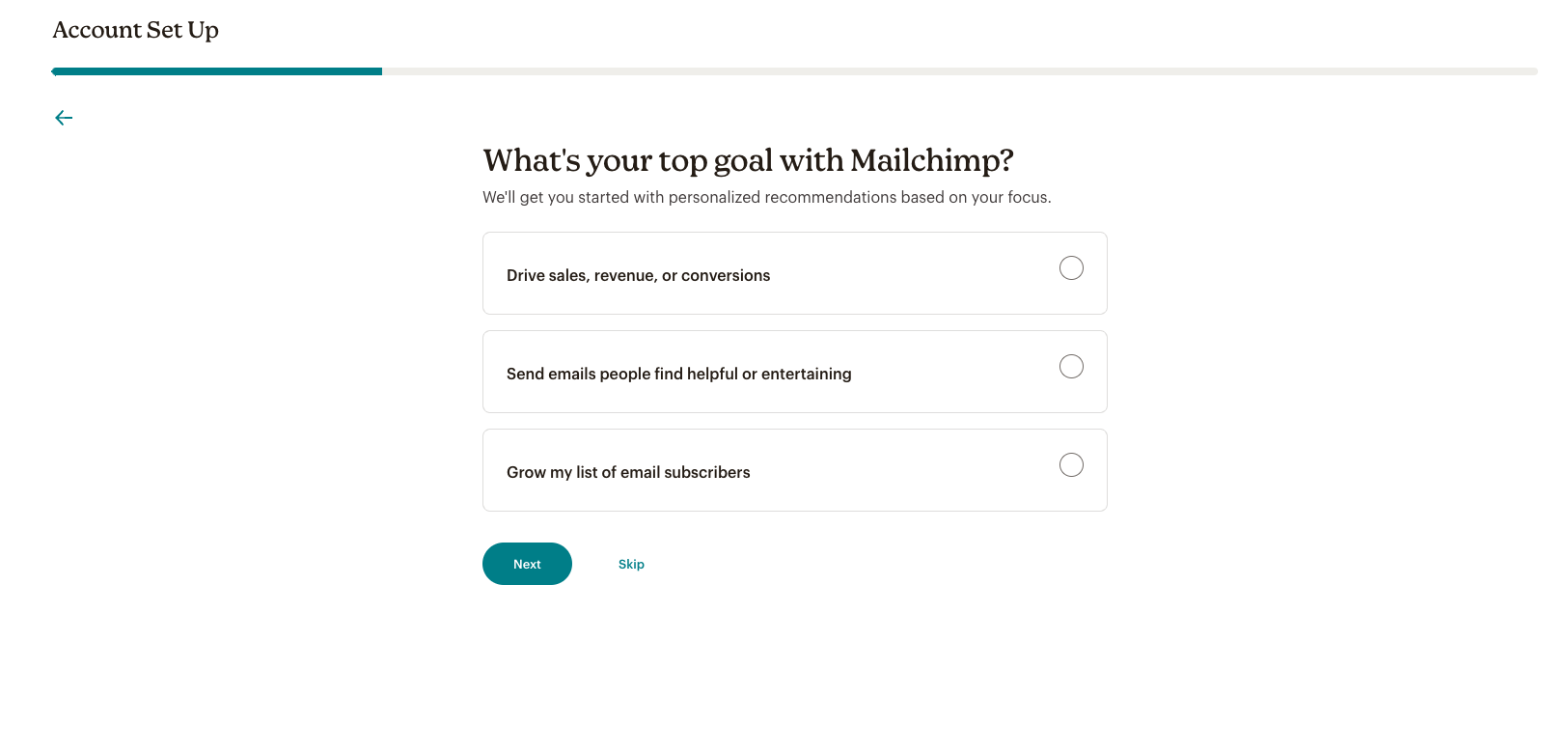
Task: Click the right end of the progress bar
Action: 1529,71
